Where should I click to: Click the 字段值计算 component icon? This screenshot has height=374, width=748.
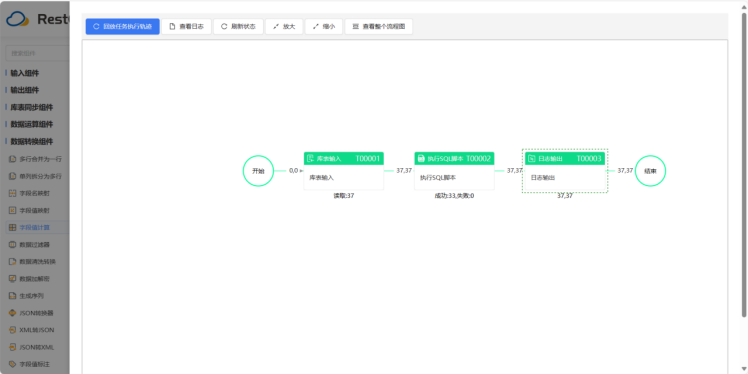pos(13,228)
